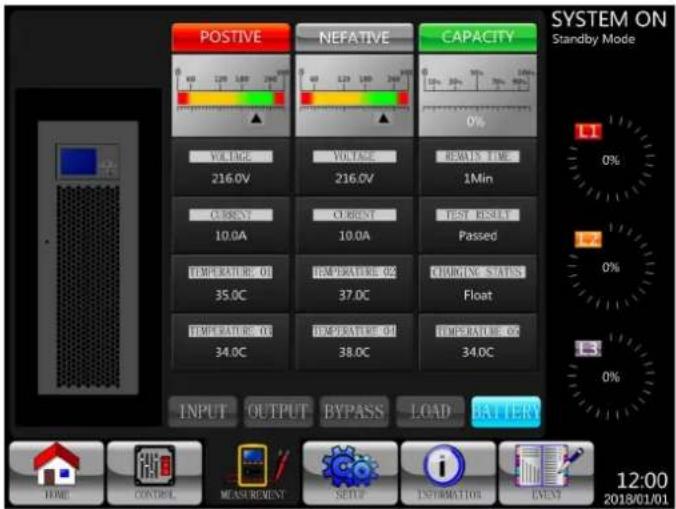Click the positive voltage gauge bar

(231, 98)
